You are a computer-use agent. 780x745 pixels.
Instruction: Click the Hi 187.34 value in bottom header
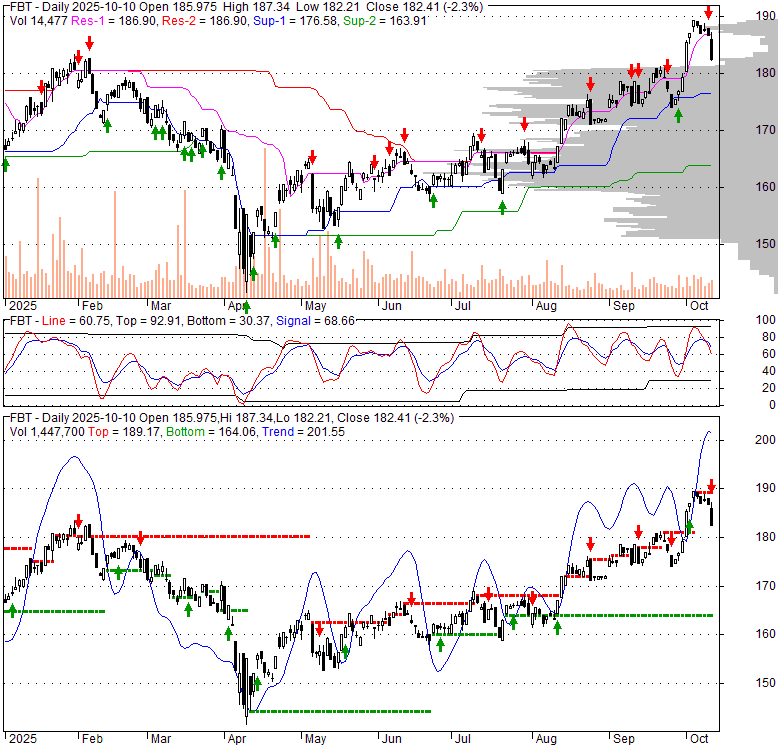tap(245, 418)
